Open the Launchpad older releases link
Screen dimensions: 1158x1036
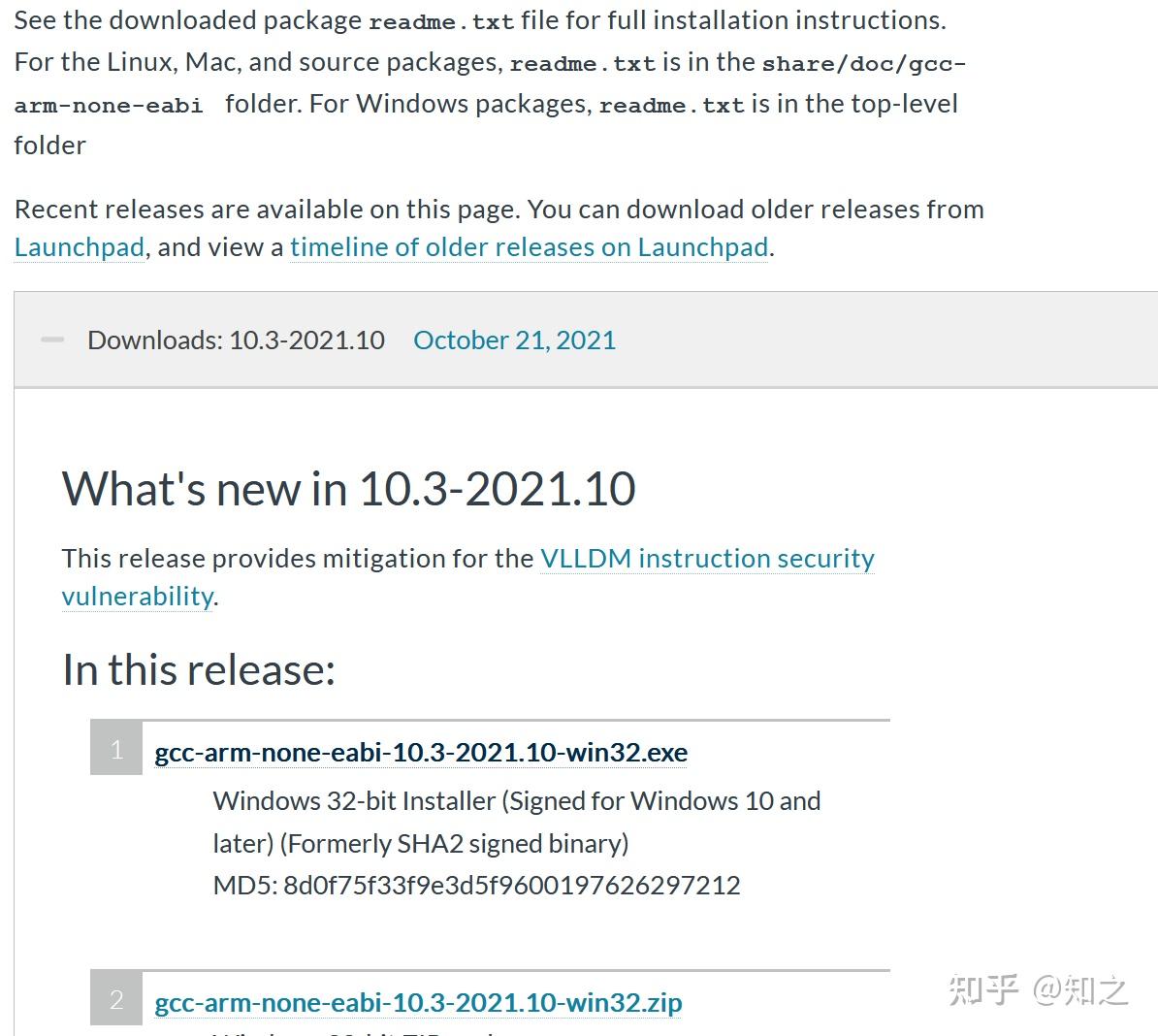click(x=80, y=247)
